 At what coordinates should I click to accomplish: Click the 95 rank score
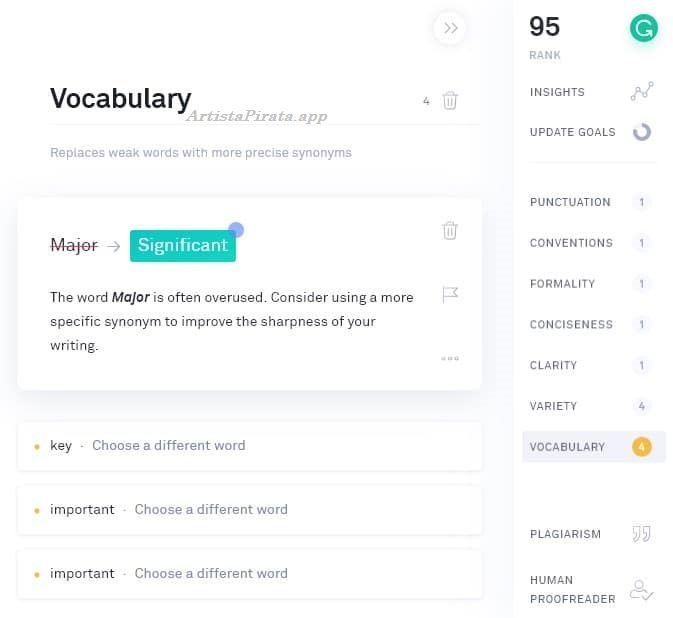click(x=545, y=28)
